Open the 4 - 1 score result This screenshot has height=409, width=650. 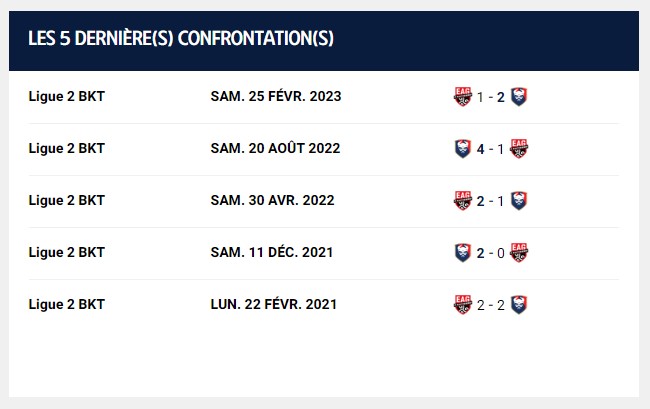coord(491,149)
